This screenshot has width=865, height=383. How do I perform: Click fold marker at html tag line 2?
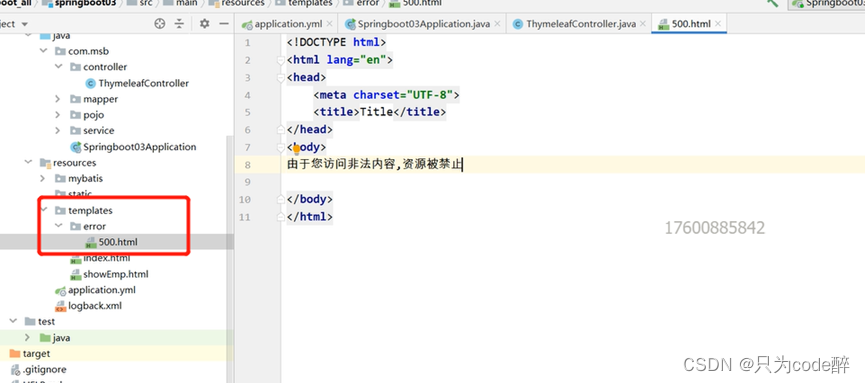click(281, 60)
